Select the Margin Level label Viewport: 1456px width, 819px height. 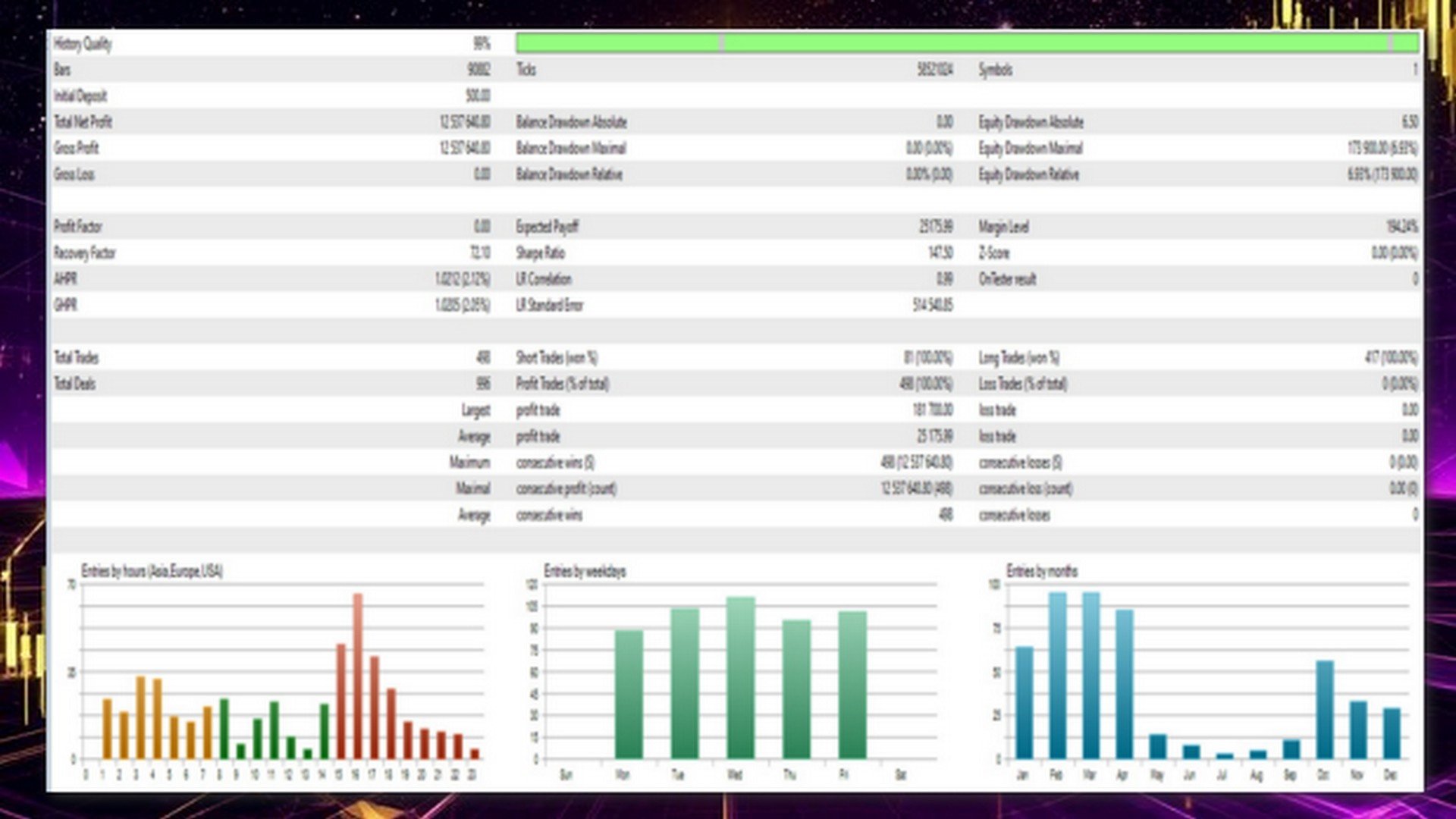pyautogui.click(x=1003, y=227)
